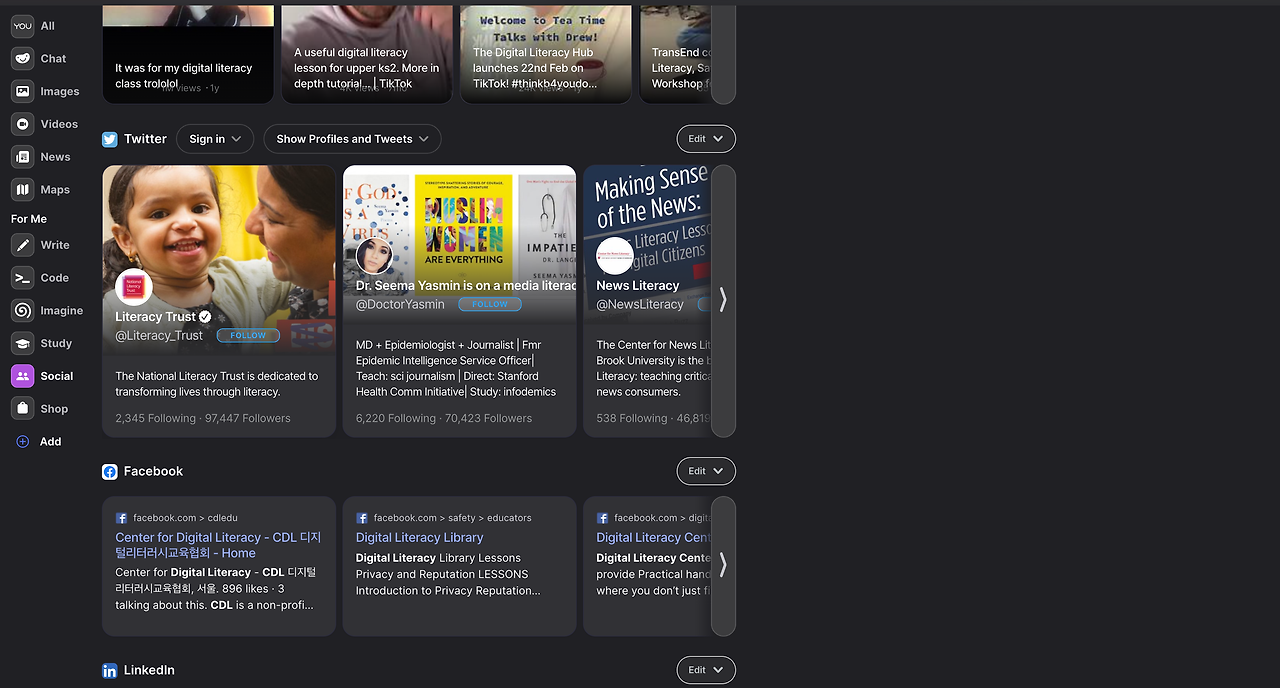This screenshot has height=688, width=1280.
Task: Follow the Literacy Trust account
Action: click(x=248, y=335)
